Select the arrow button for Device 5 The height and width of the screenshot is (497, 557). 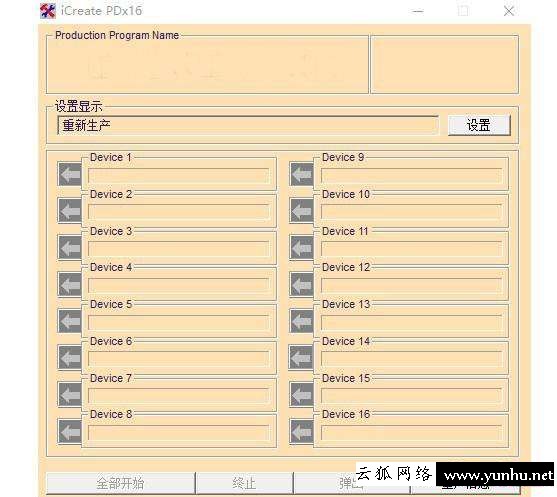coord(70,321)
